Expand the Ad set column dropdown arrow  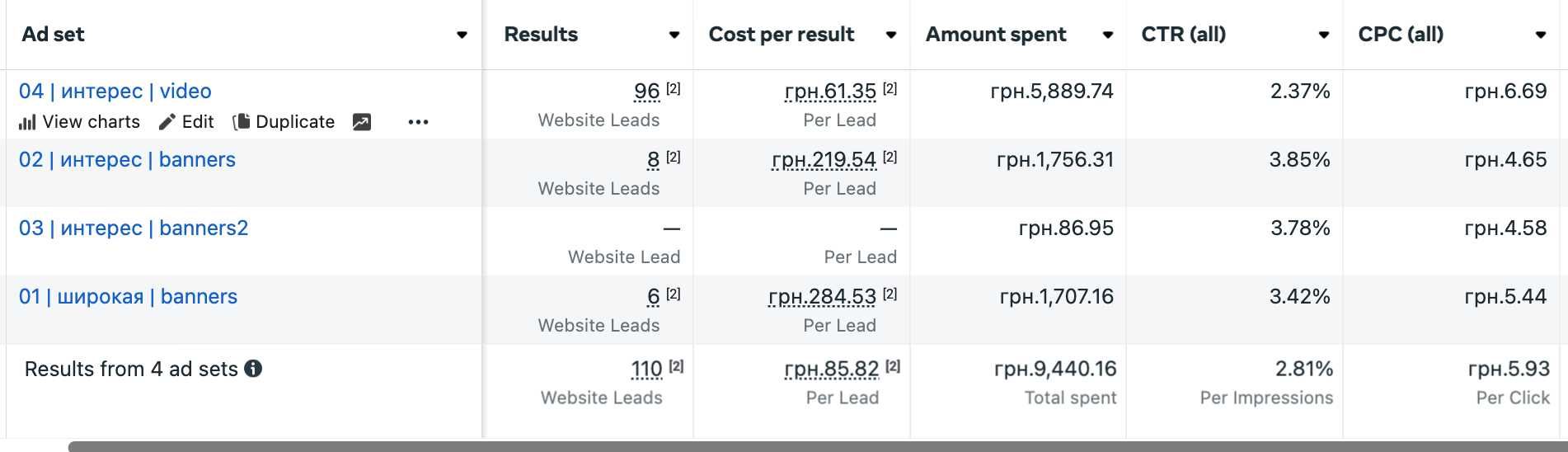coord(462,35)
